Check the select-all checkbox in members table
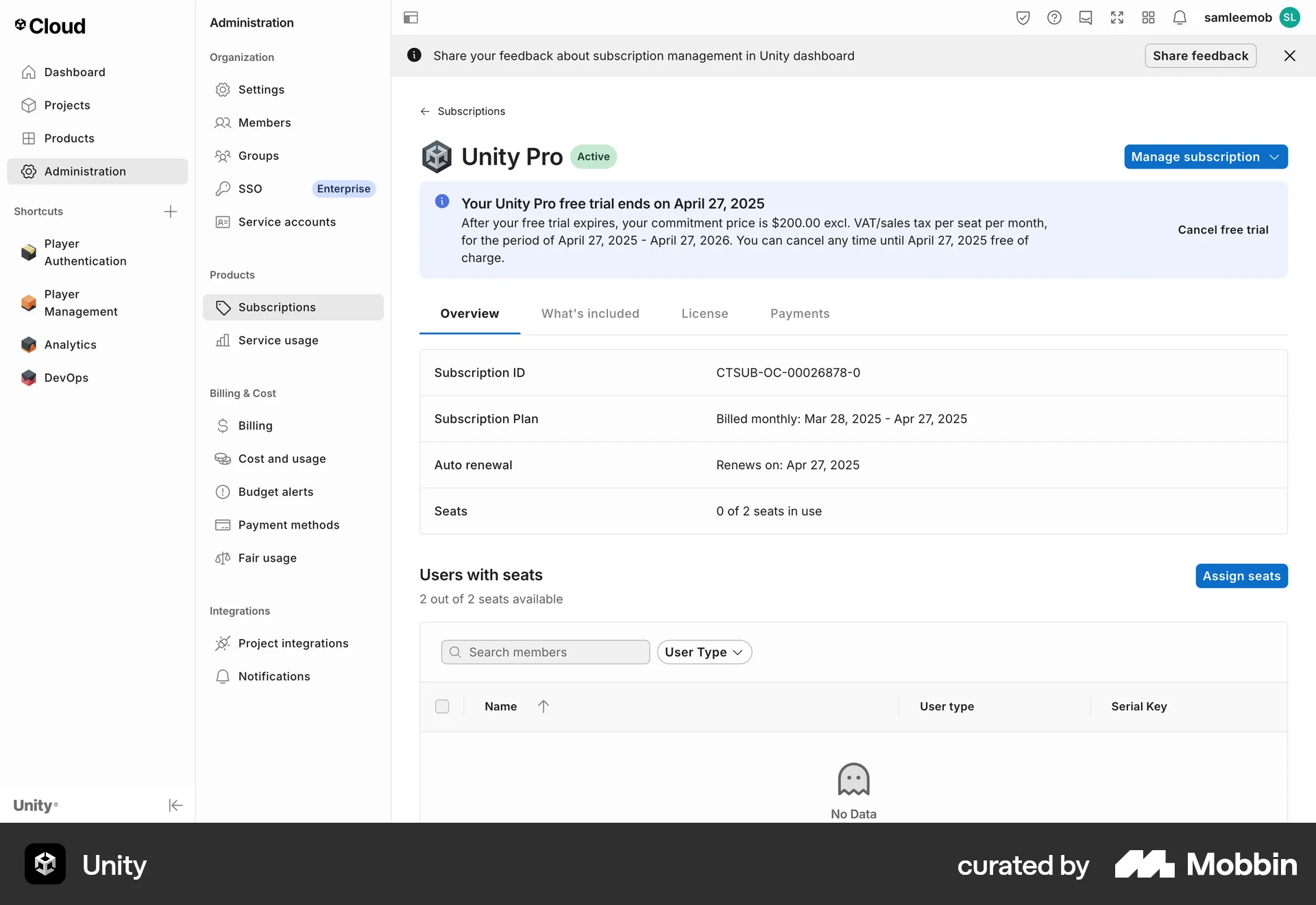This screenshot has width=1316, height=905. click(x=442, y=706)
